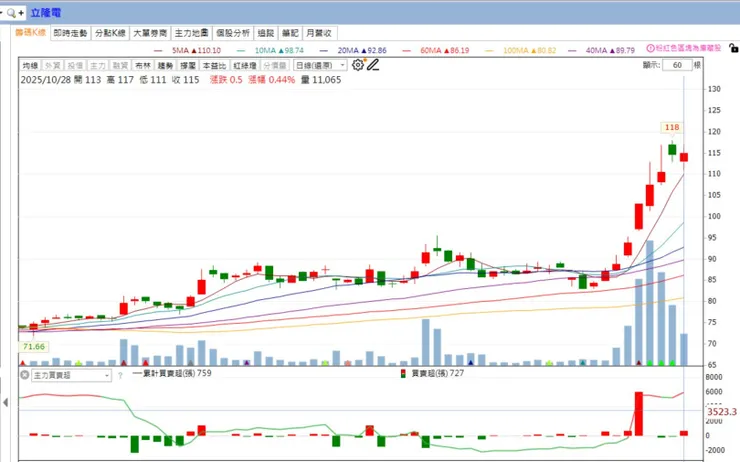Screen dimensions: 740x462
Task: Open the 月營收 tab
Action: click(319, 33)
